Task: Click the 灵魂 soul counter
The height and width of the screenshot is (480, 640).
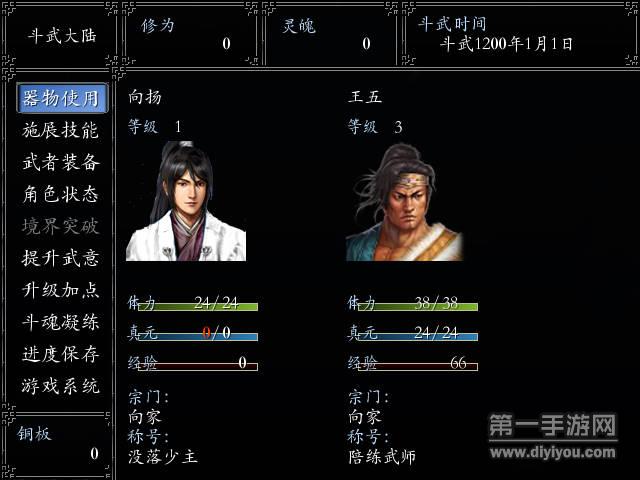Action: 331,34
